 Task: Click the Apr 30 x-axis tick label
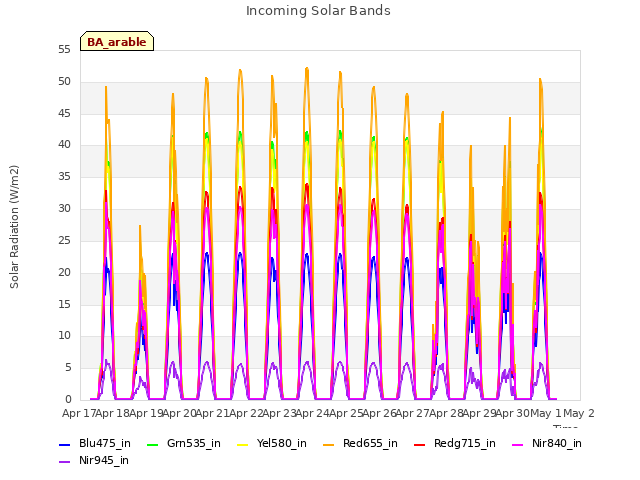513,413
